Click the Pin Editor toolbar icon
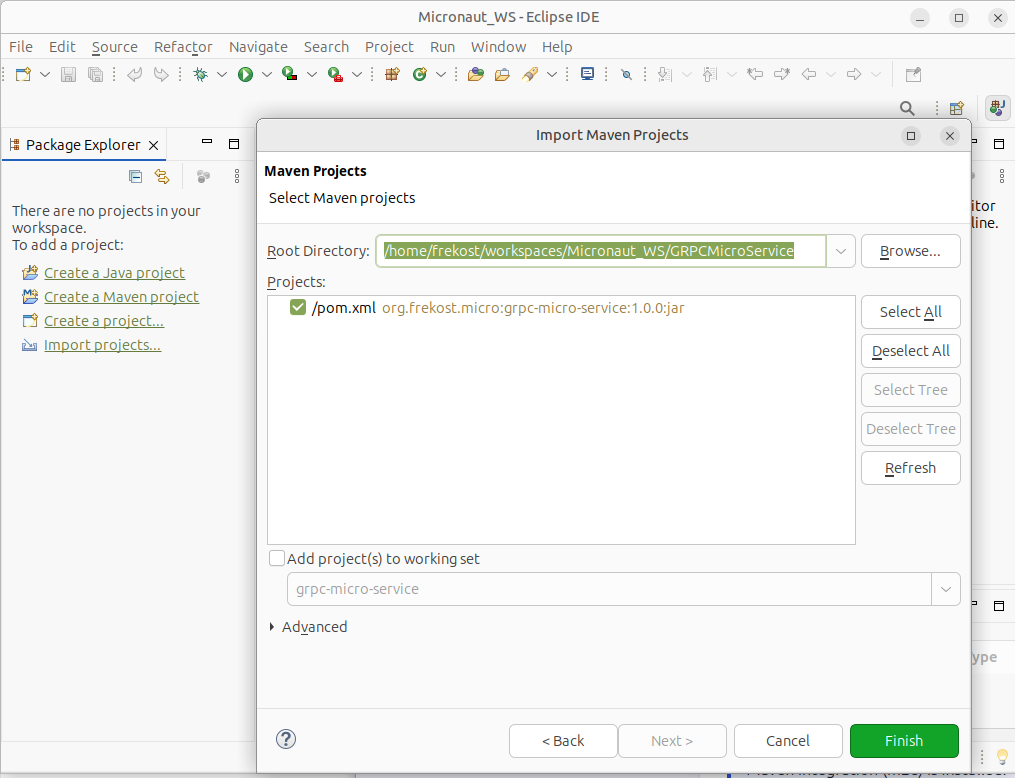1015x778 pixels. point(913,74)
